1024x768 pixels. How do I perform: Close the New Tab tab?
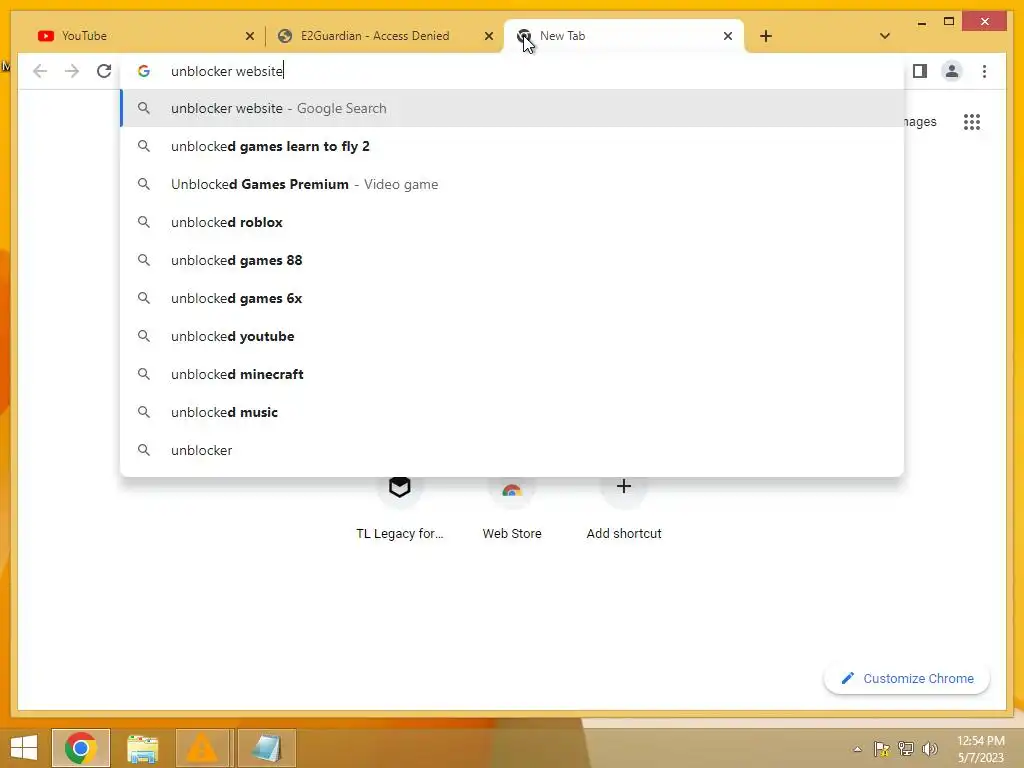pos(728,36)
